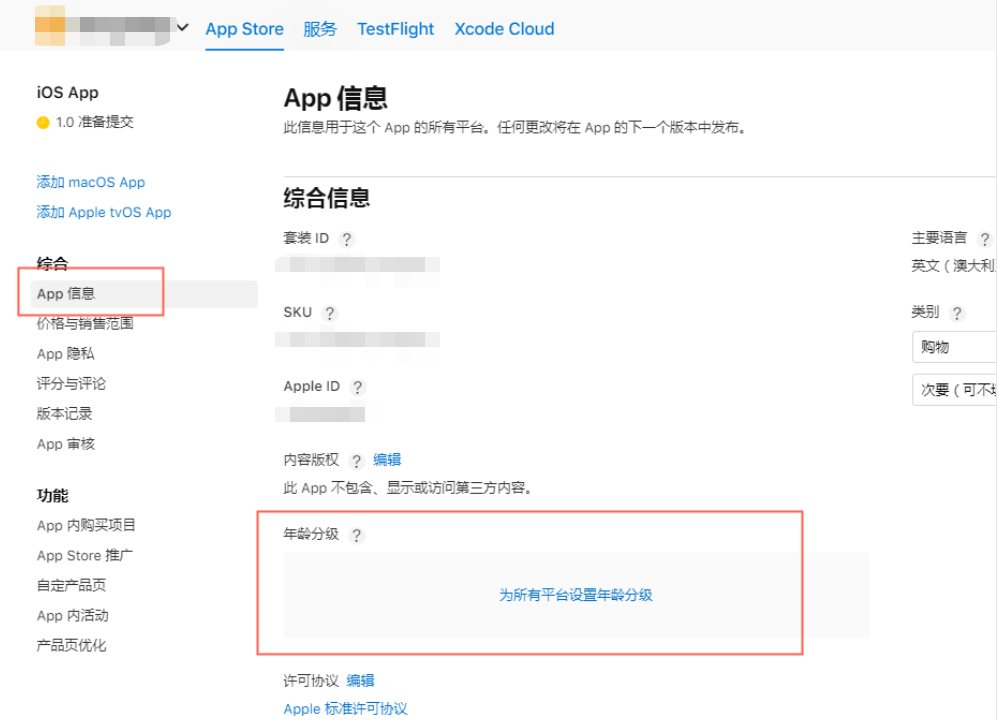
Task: Open the account switcher chevron dropdown
Action: pyautogui.click(x=182, y=27)
